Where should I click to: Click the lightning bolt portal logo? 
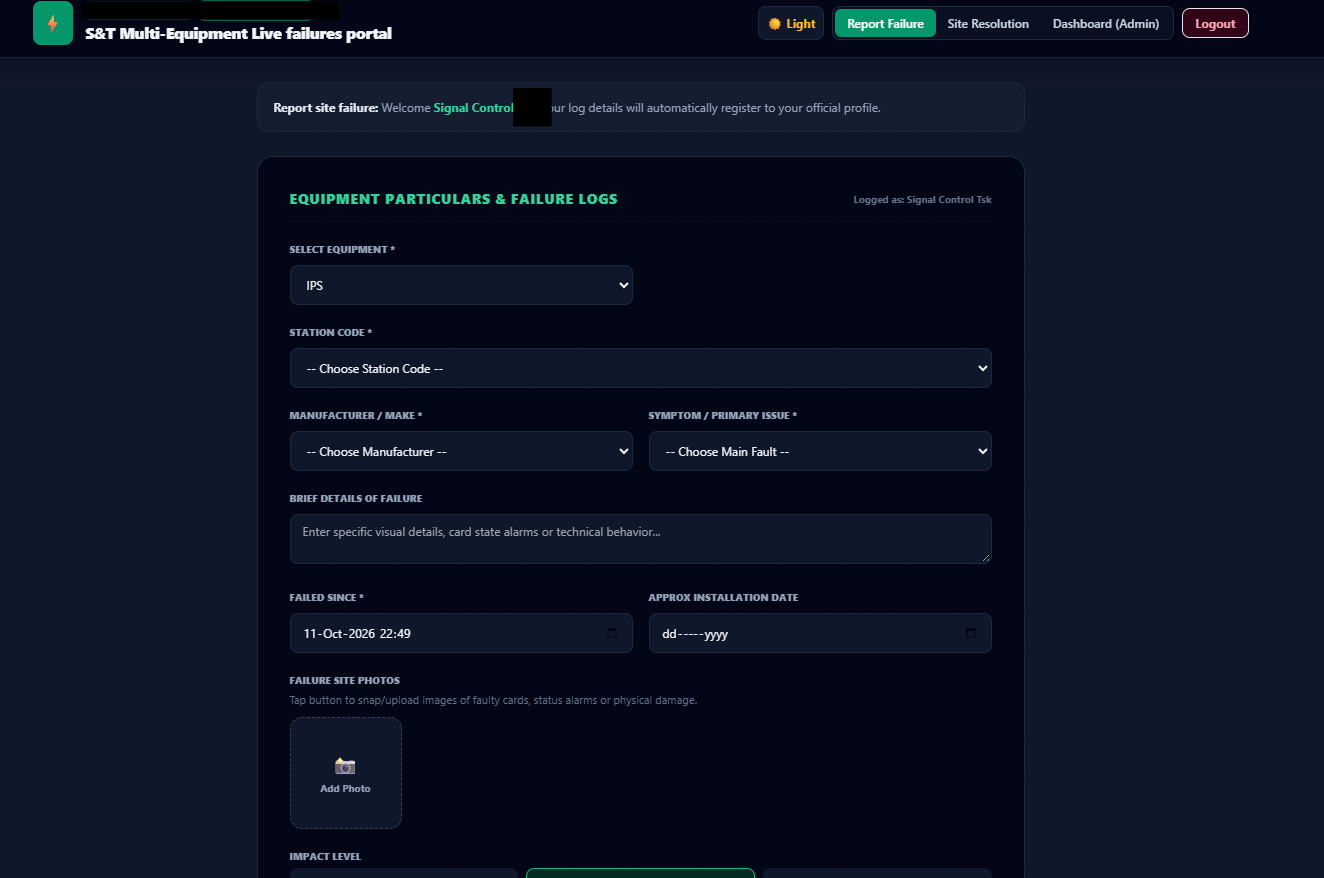tap(53, 23)
